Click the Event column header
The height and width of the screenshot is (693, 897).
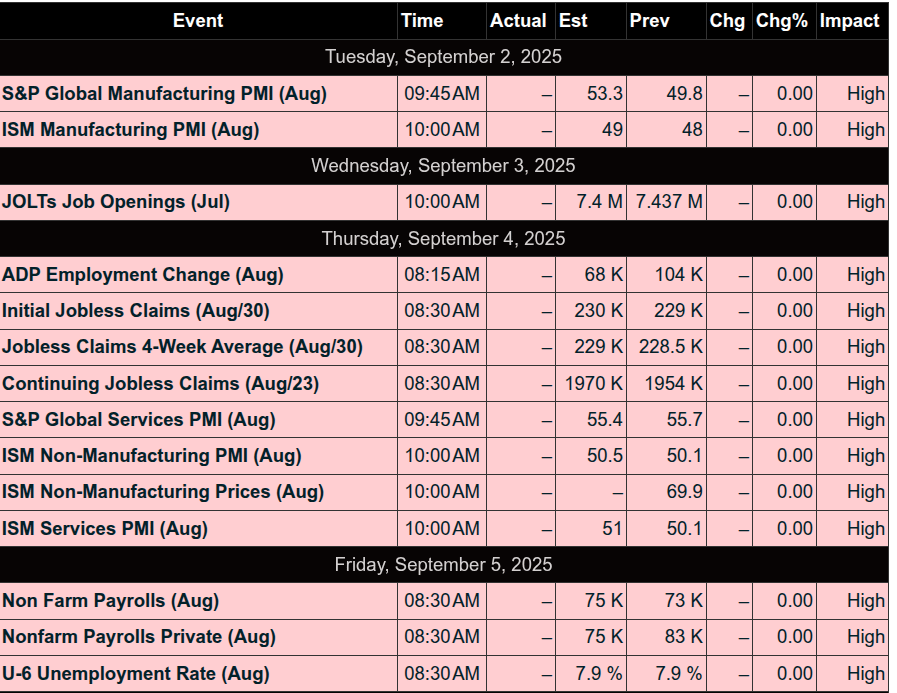(x=198, y=21)
